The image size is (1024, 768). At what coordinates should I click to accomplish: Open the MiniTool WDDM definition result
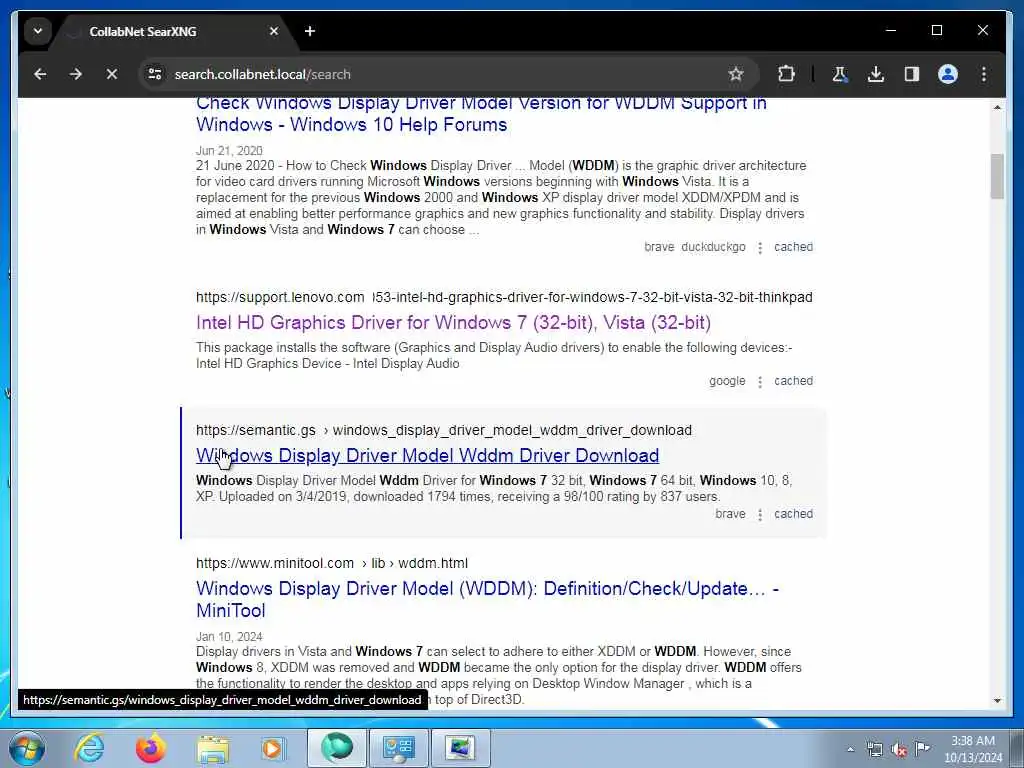[487, 599]
